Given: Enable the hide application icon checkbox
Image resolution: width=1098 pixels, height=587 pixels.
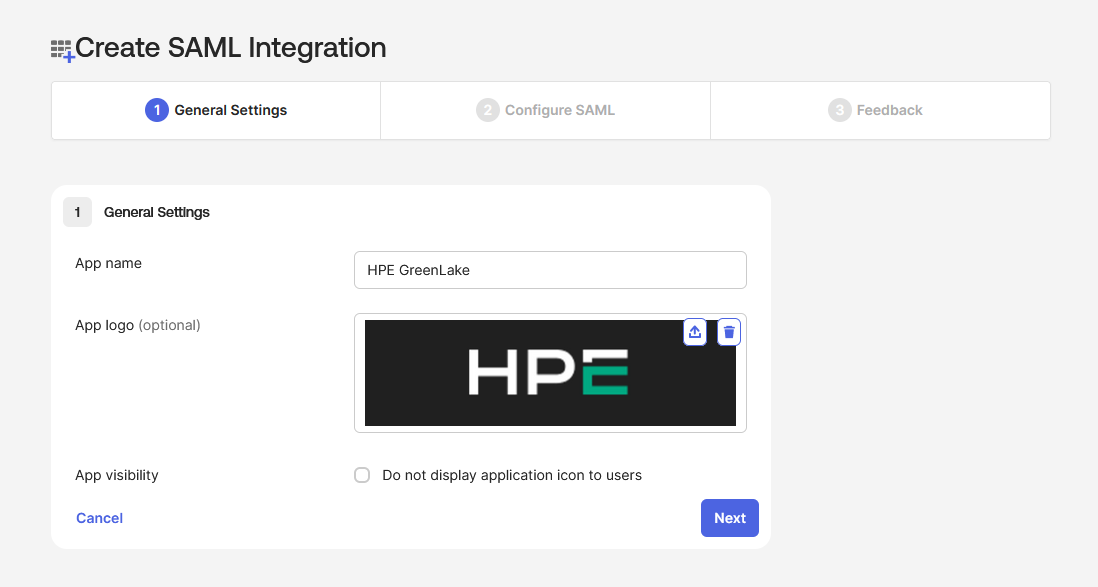Looking at the screenshot, I should pyautogui.click(x=362, y=475).
